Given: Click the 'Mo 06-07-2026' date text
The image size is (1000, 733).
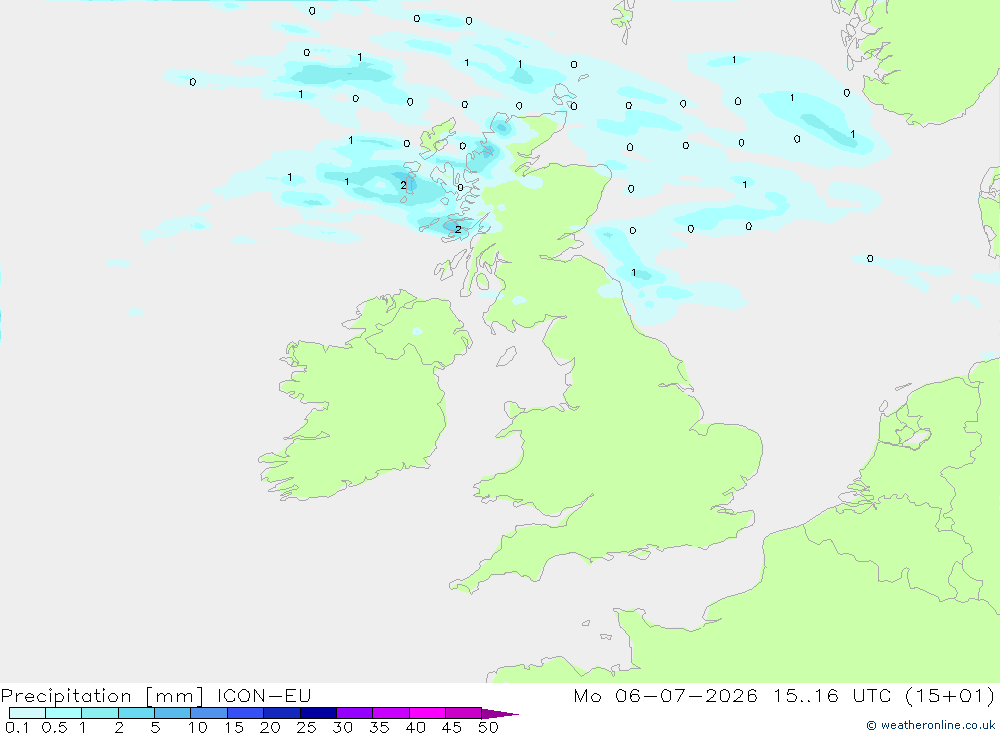Looking at the screenshot, I should [x=665, y=695].
